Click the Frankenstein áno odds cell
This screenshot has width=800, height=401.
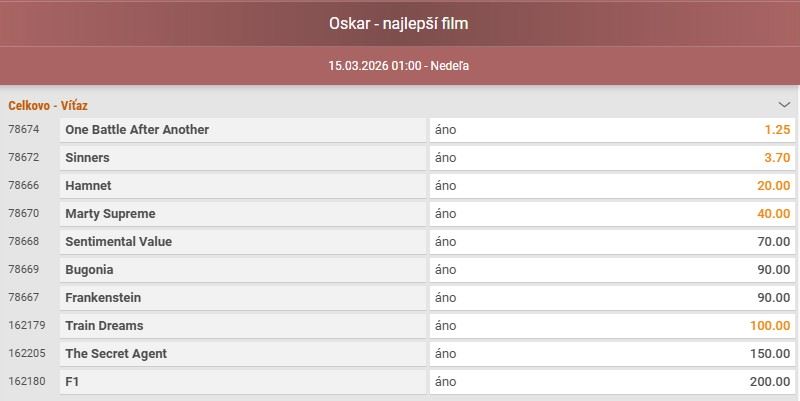click(x=612, y=298)
